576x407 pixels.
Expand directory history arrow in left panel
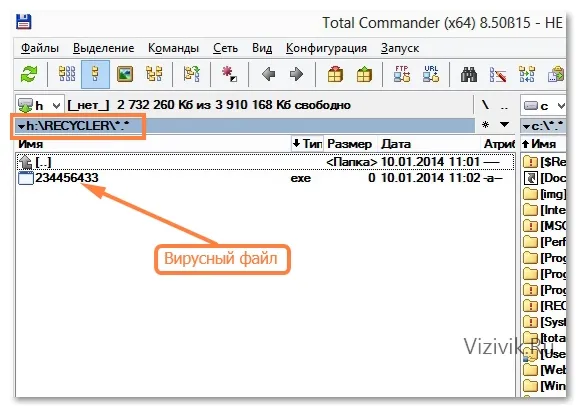[505, 125]
